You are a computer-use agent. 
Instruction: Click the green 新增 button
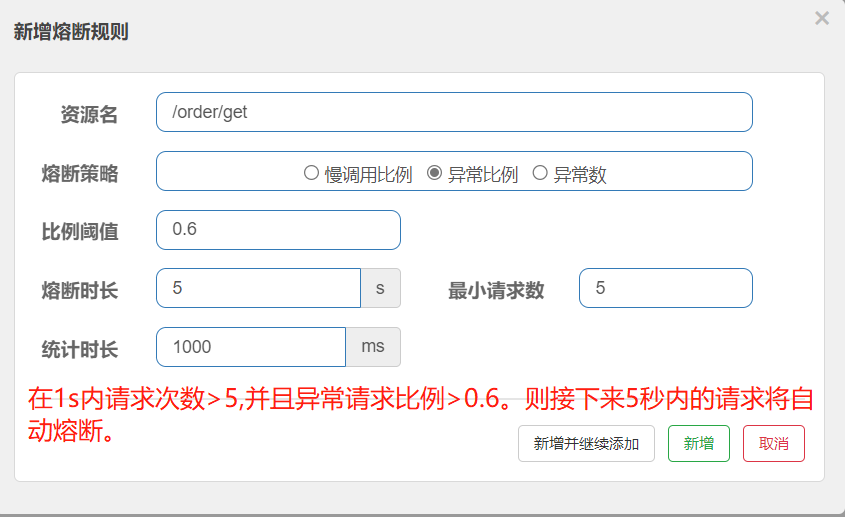[x=698, y=443]
